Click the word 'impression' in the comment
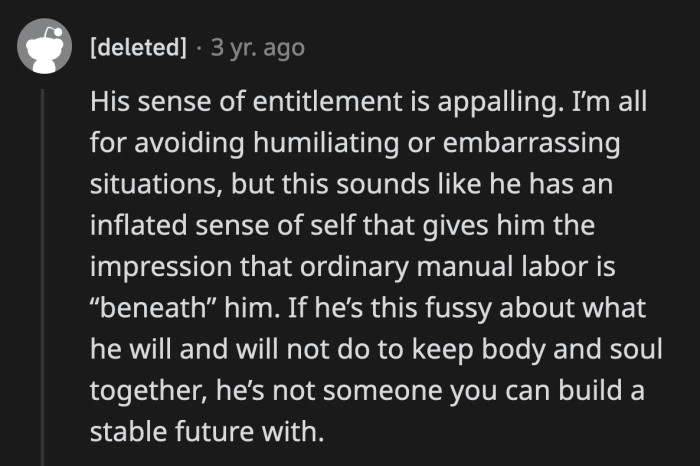The width and height of the screenshot is (700, 466). (x=161, y=268)
